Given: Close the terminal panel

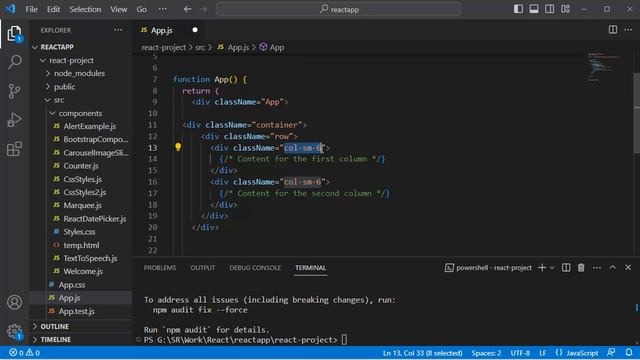Looking at the screenshot, I should pyautogui.click(x=628, y=268).
